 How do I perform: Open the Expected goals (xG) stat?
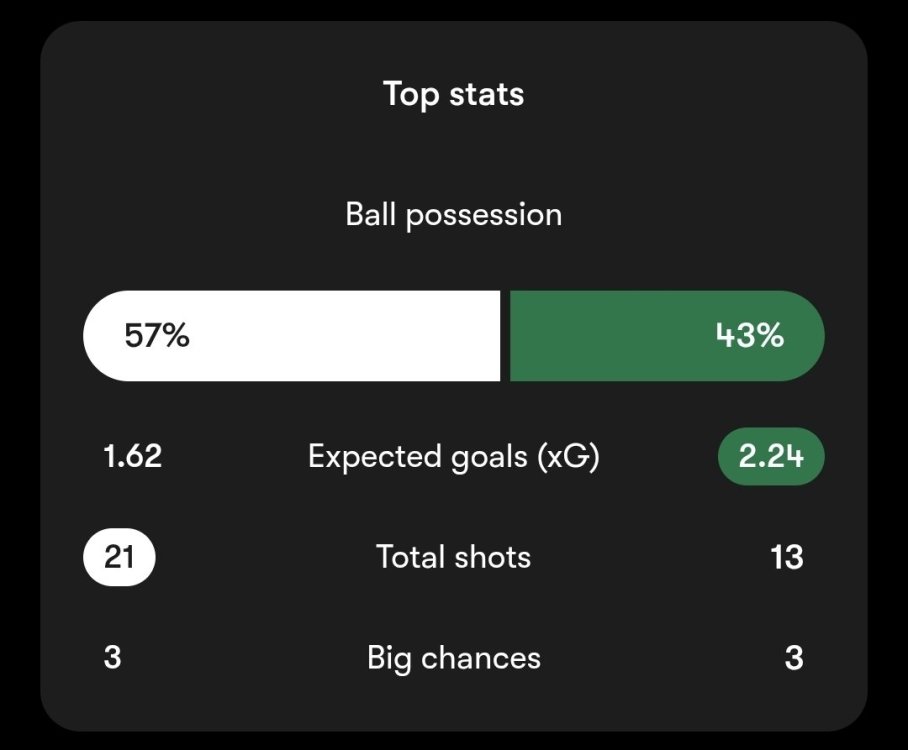click(453, 456)
